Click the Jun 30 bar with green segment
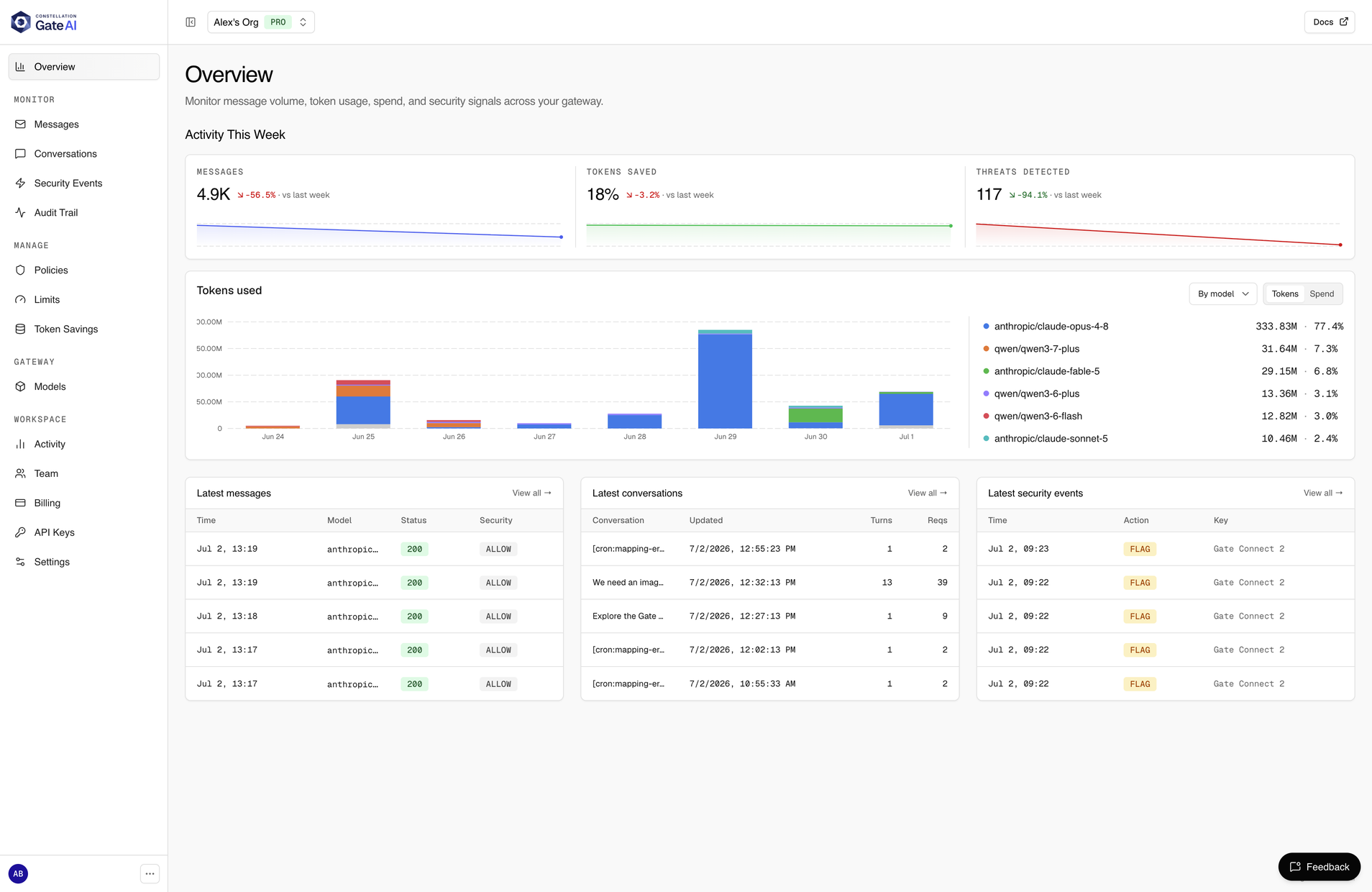This screenshot has height=892, width=1372. click(815, 417)
